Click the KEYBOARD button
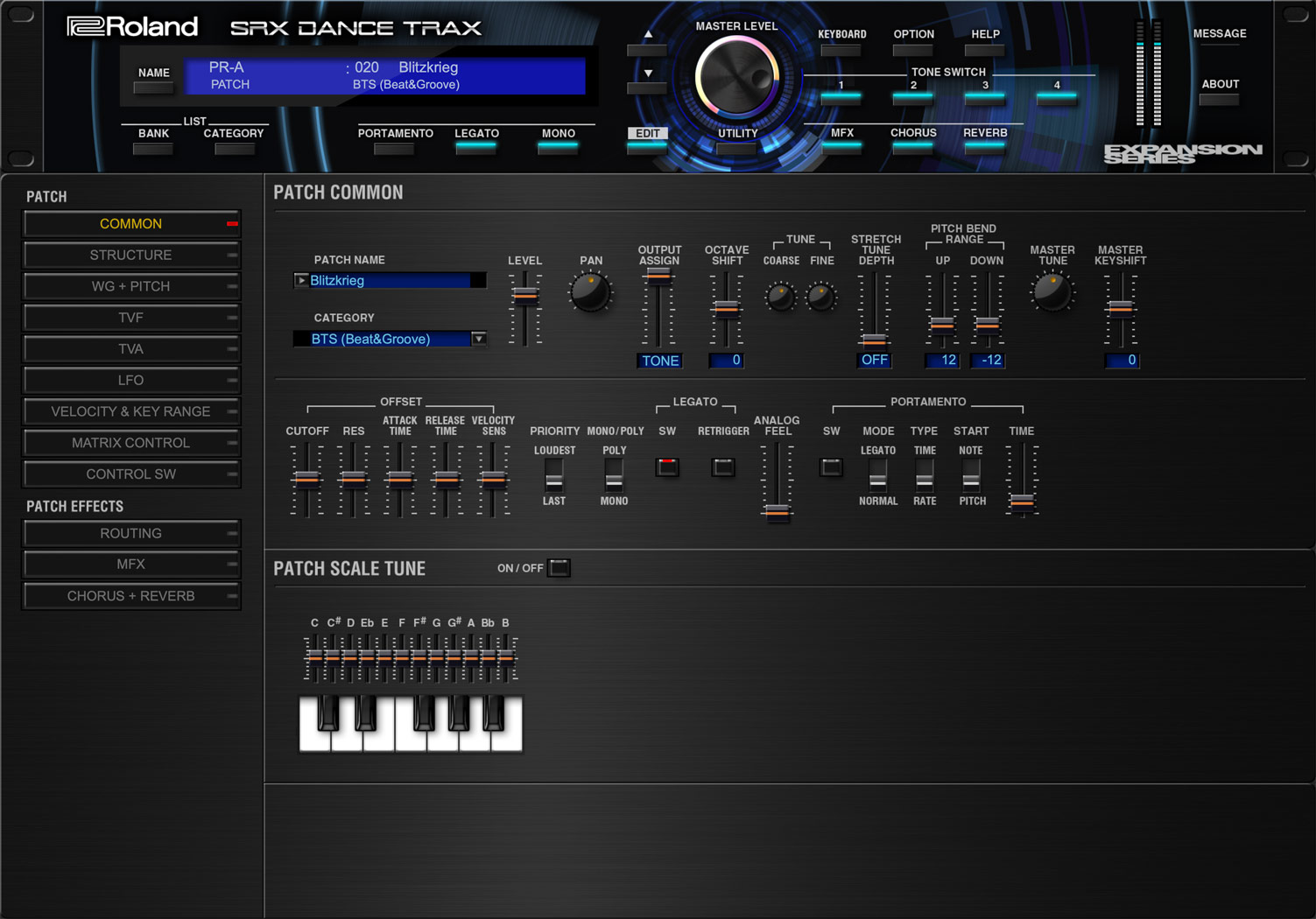 841,50
